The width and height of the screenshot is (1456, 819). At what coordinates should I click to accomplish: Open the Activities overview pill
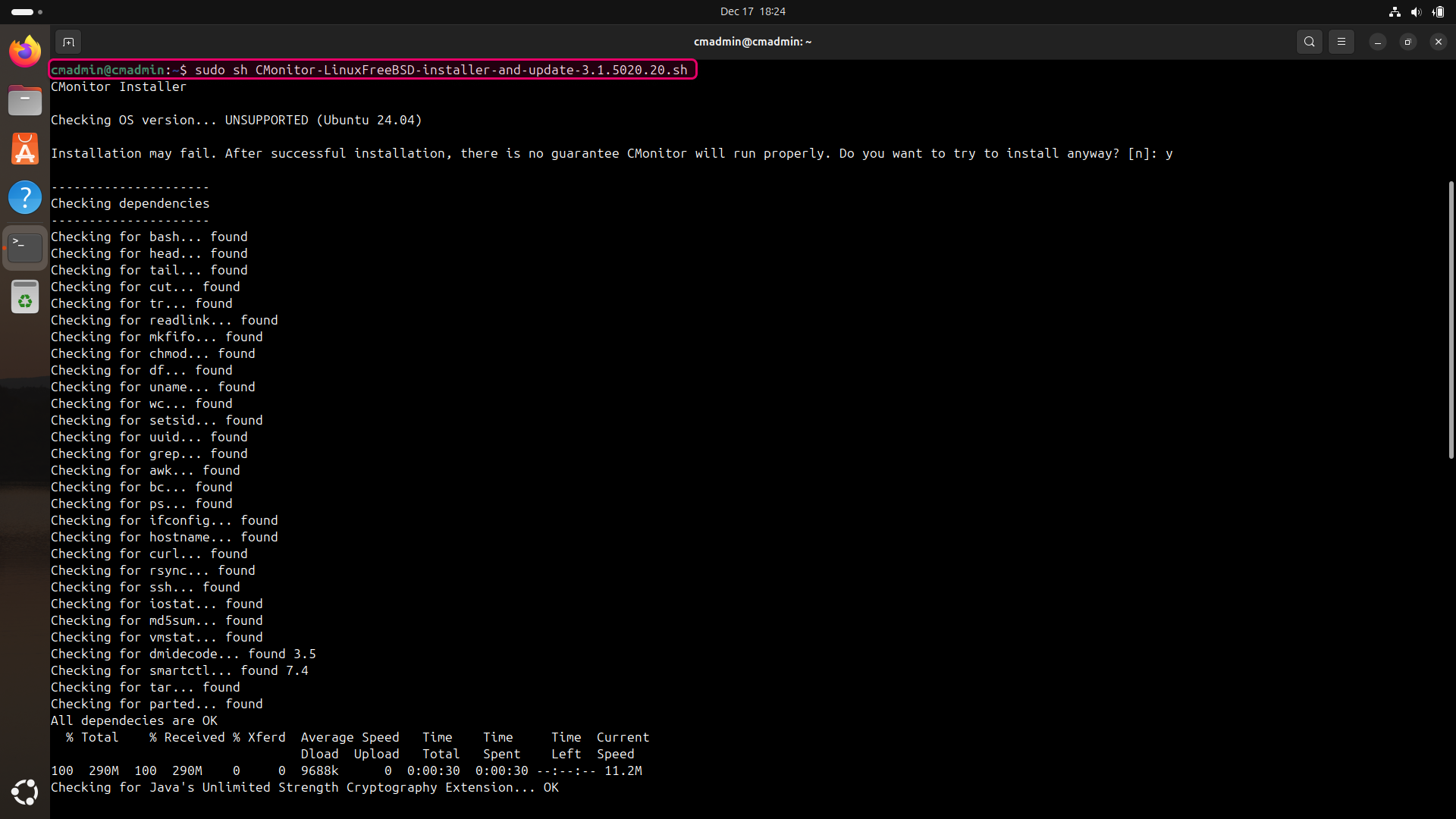(x=27, y=12)
